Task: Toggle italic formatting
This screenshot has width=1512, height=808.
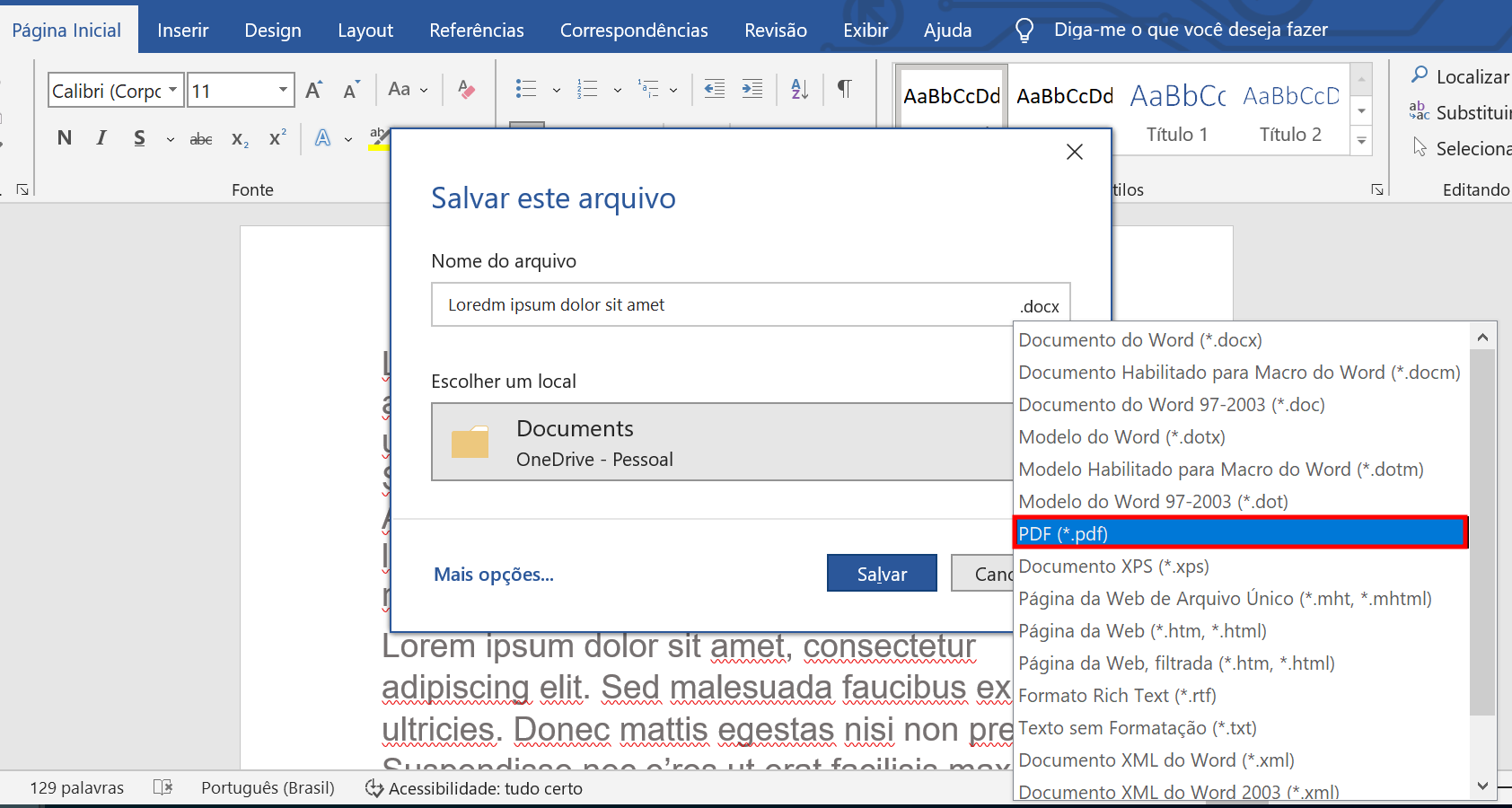Action: click(x=101, y=137)
